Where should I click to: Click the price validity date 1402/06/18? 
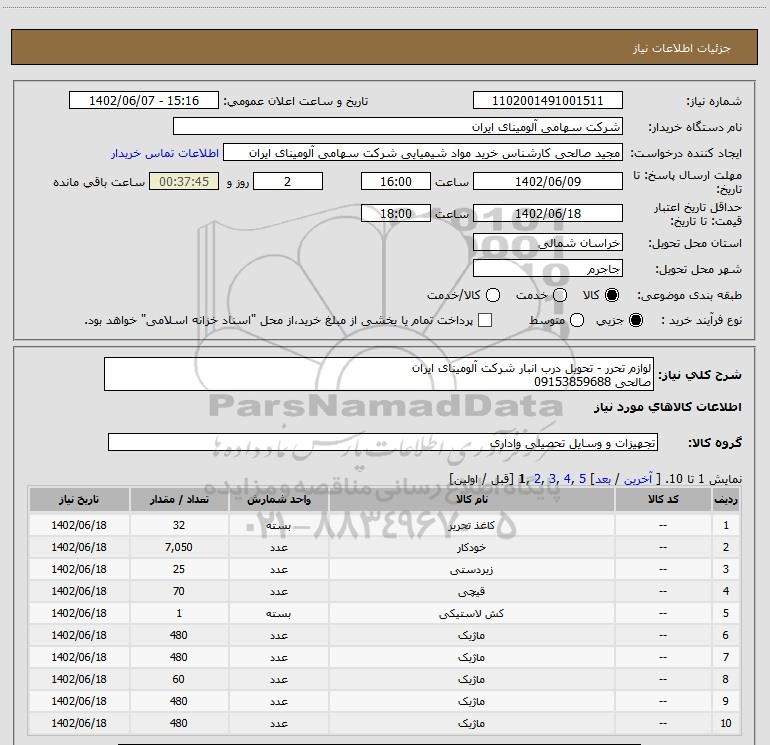point(548,213)
